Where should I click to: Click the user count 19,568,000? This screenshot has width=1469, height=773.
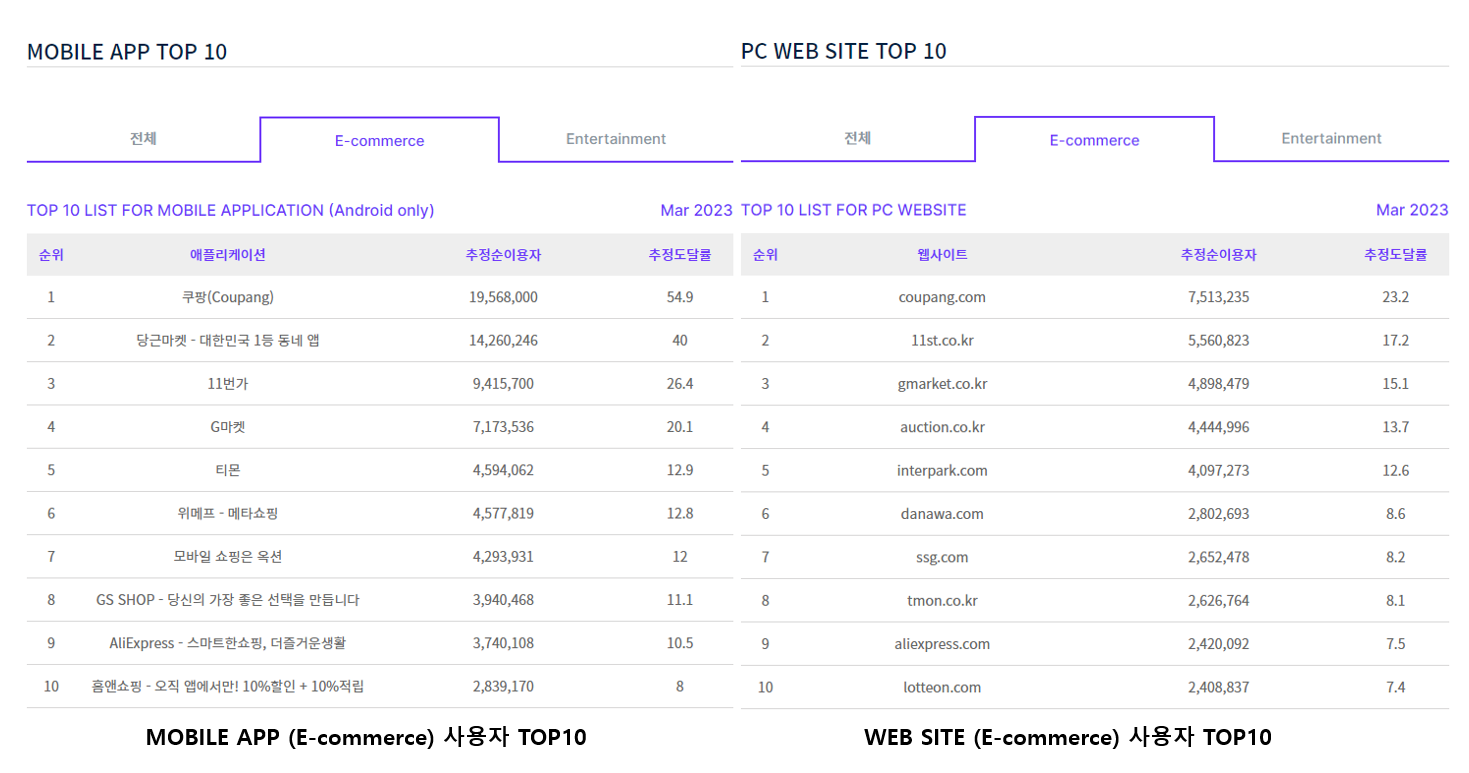pyautogui.click(x=503, y=297)
